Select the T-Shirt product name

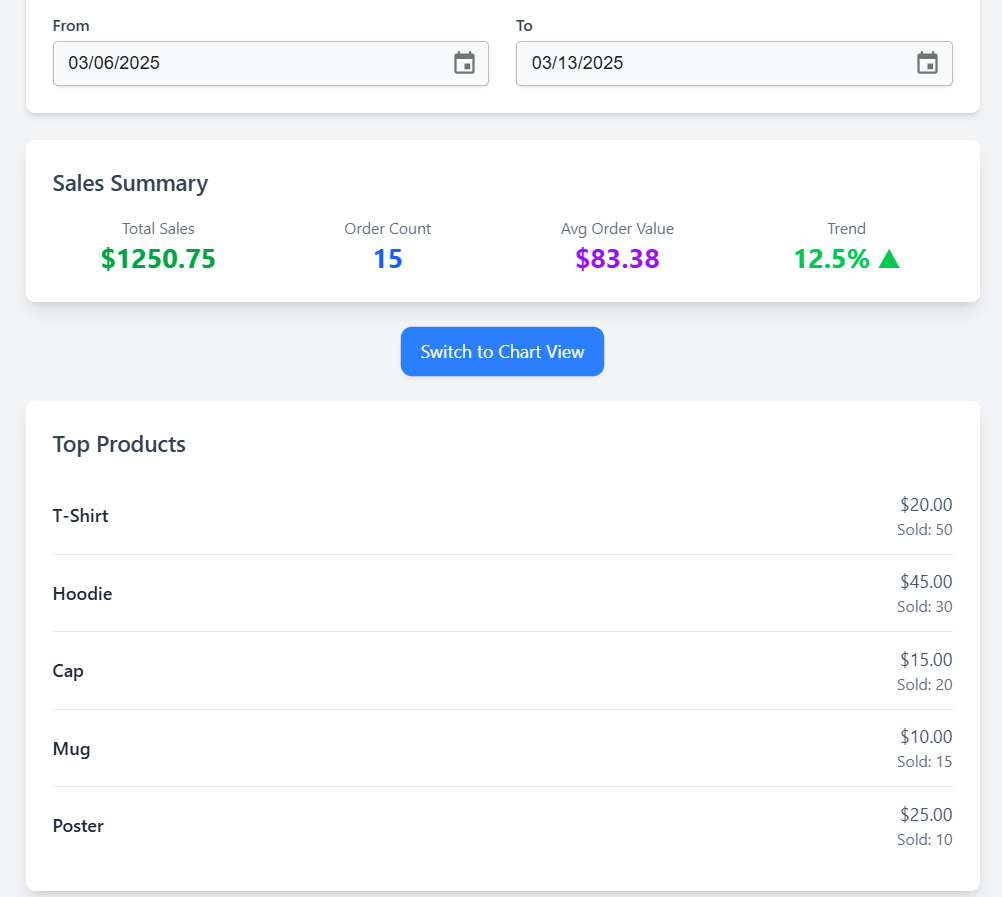click(80, 516)
